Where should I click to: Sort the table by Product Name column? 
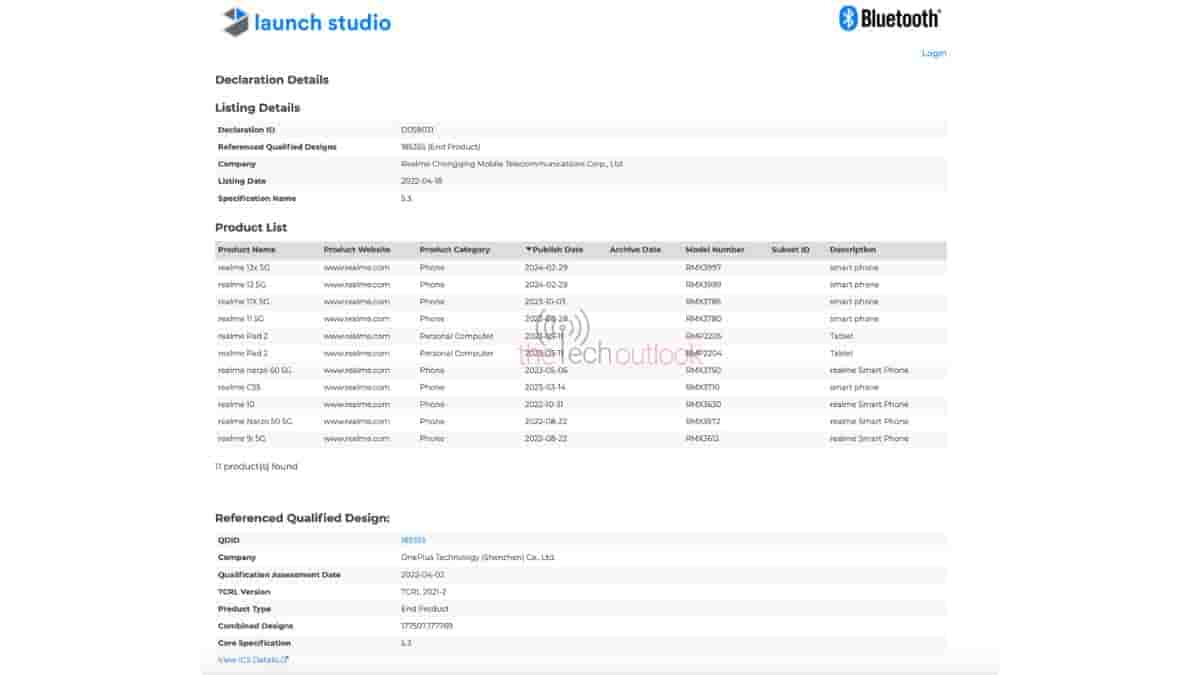pos(249,250)
